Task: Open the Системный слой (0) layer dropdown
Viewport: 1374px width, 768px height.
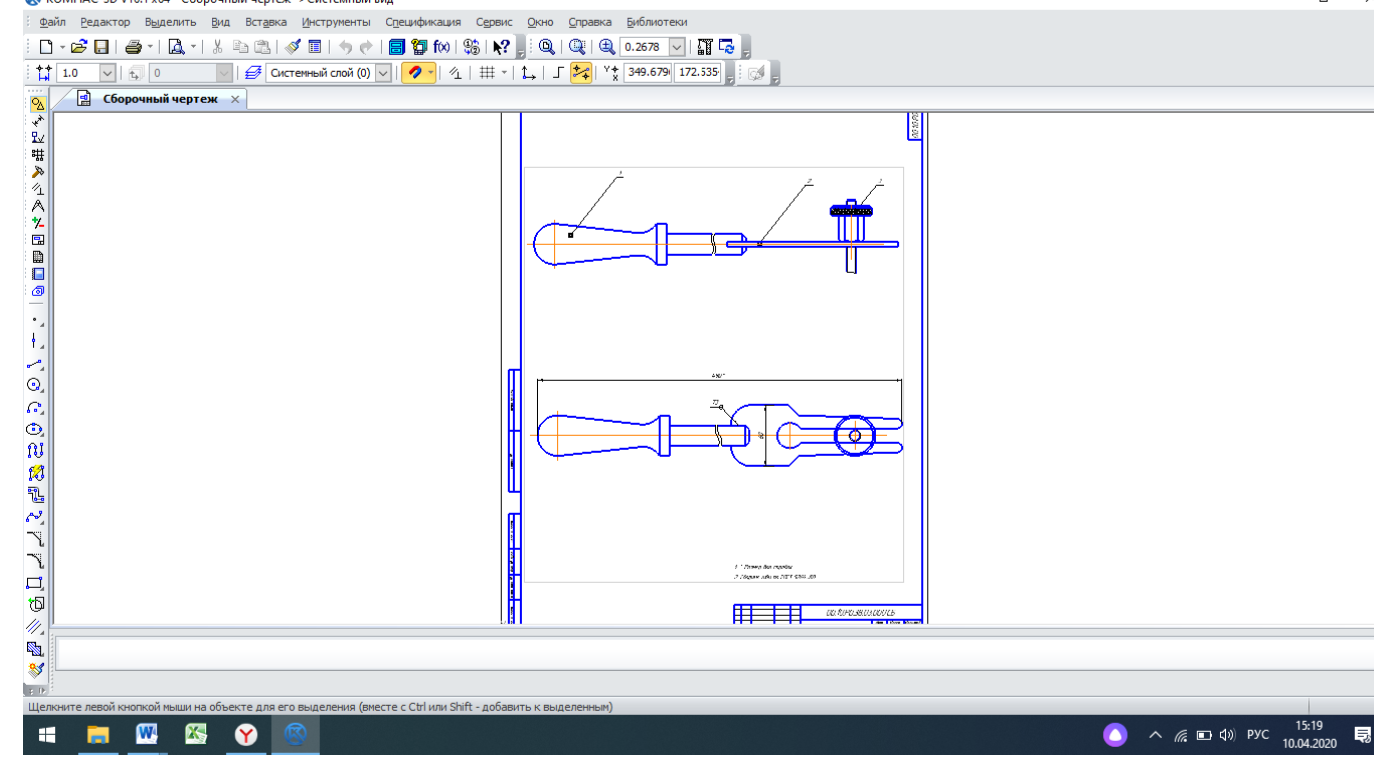Action: click(383, 73)
